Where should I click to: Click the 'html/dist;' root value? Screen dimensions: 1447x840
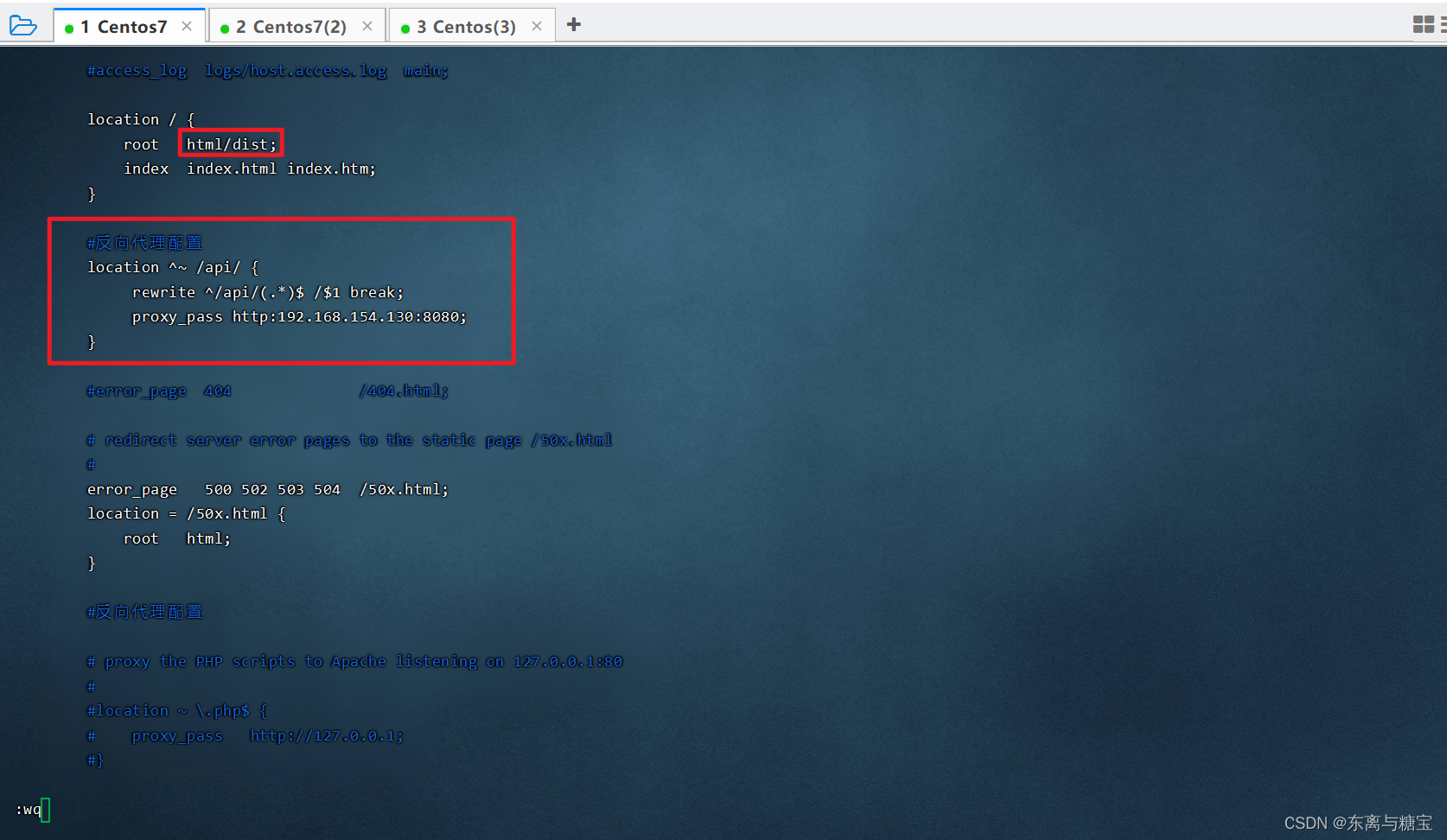coord(232,144)
